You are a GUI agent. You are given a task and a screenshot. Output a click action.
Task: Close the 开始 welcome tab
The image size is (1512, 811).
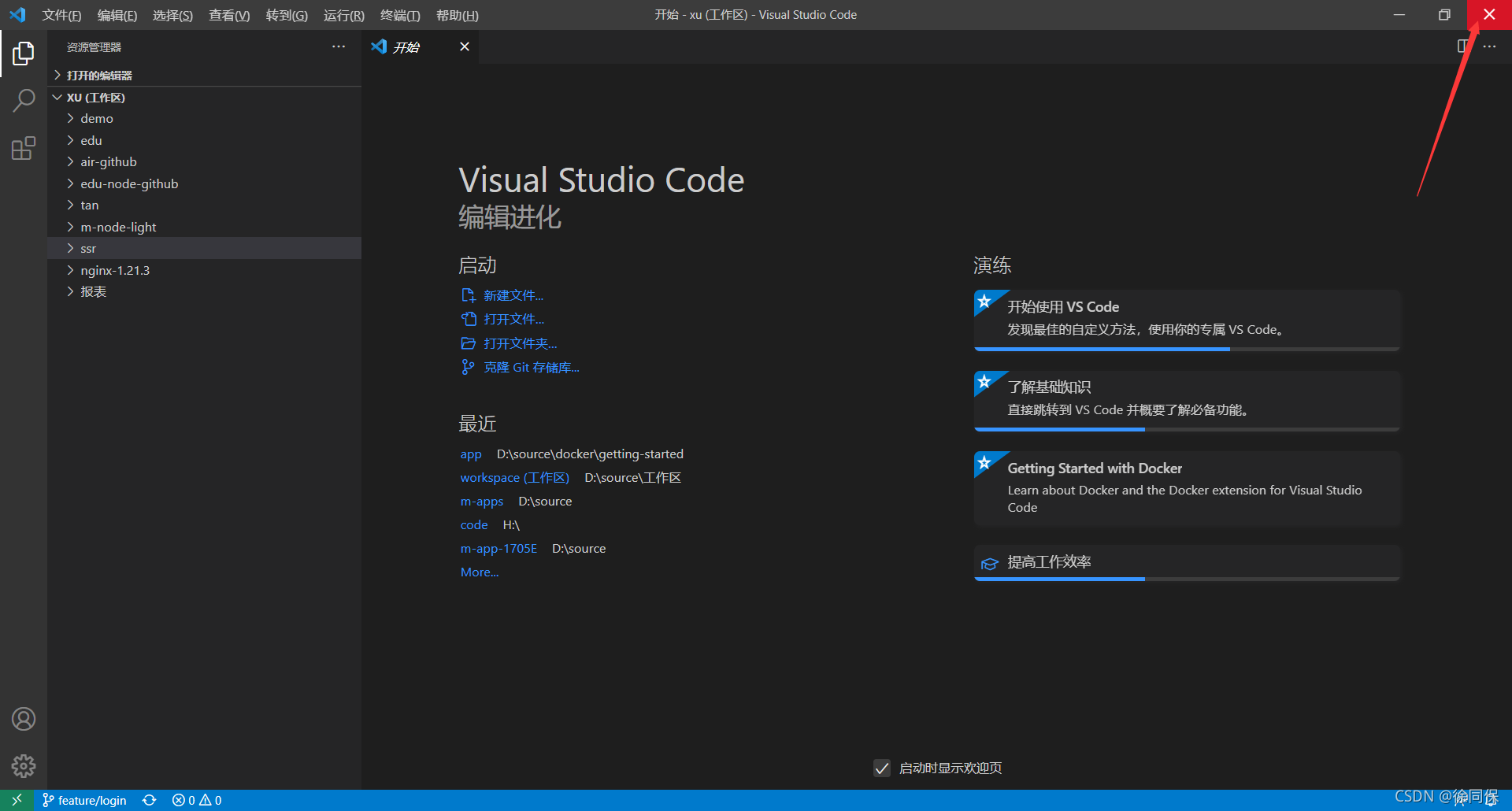(465, 46)
